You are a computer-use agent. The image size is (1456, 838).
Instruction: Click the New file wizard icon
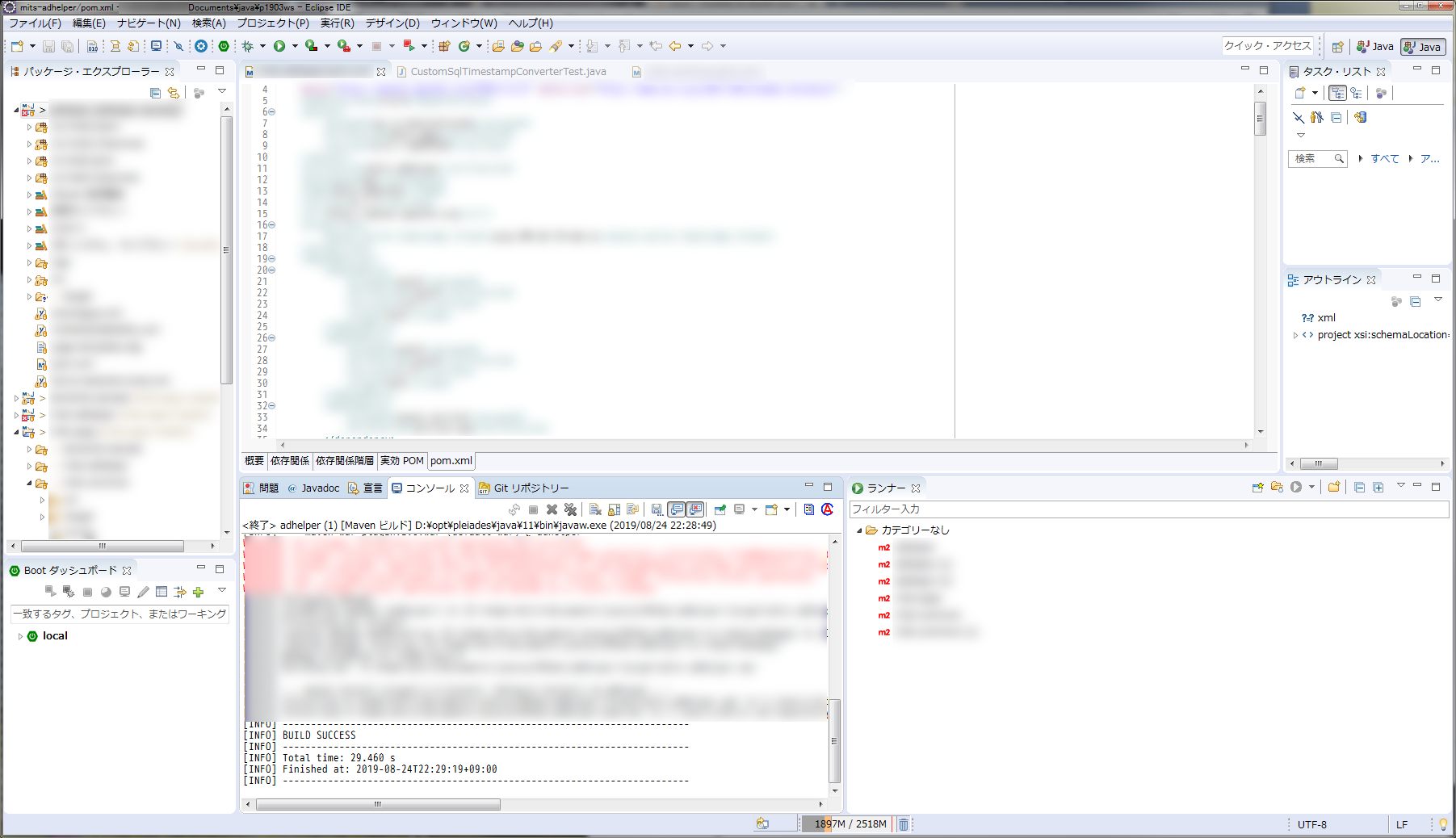point(17,46)
